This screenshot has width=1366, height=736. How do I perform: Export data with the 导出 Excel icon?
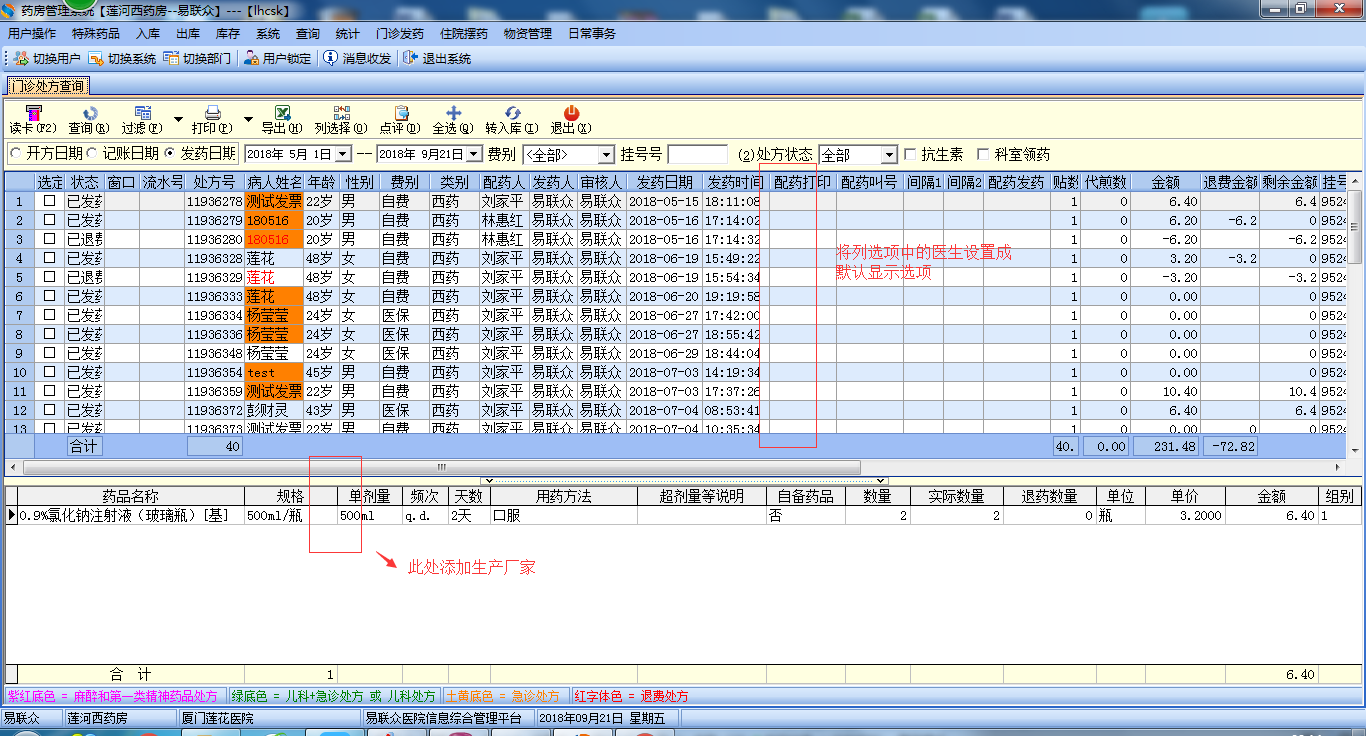pyautogui.click(x=282, y=113)
